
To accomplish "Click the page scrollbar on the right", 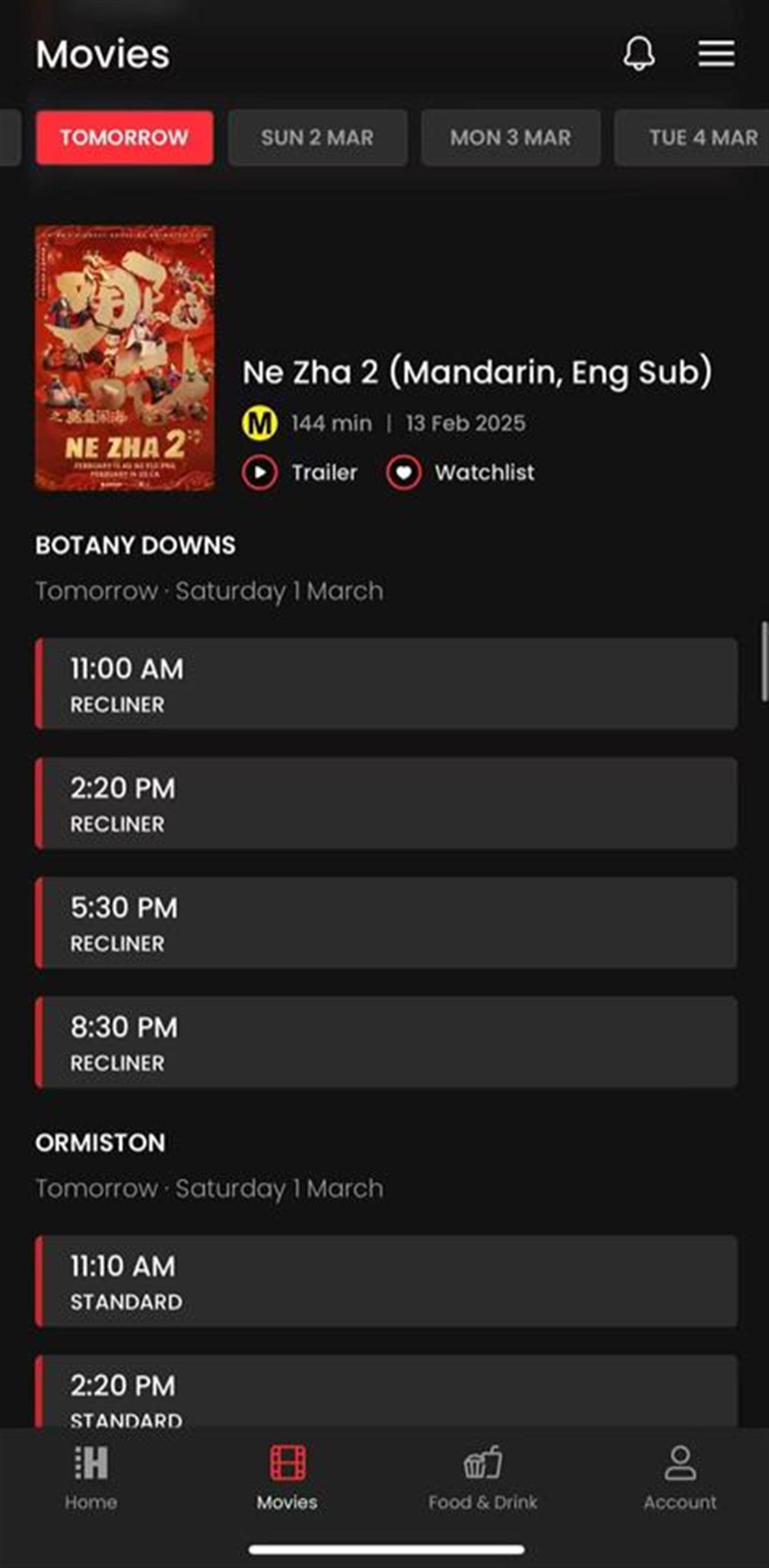I will [763, 661].
